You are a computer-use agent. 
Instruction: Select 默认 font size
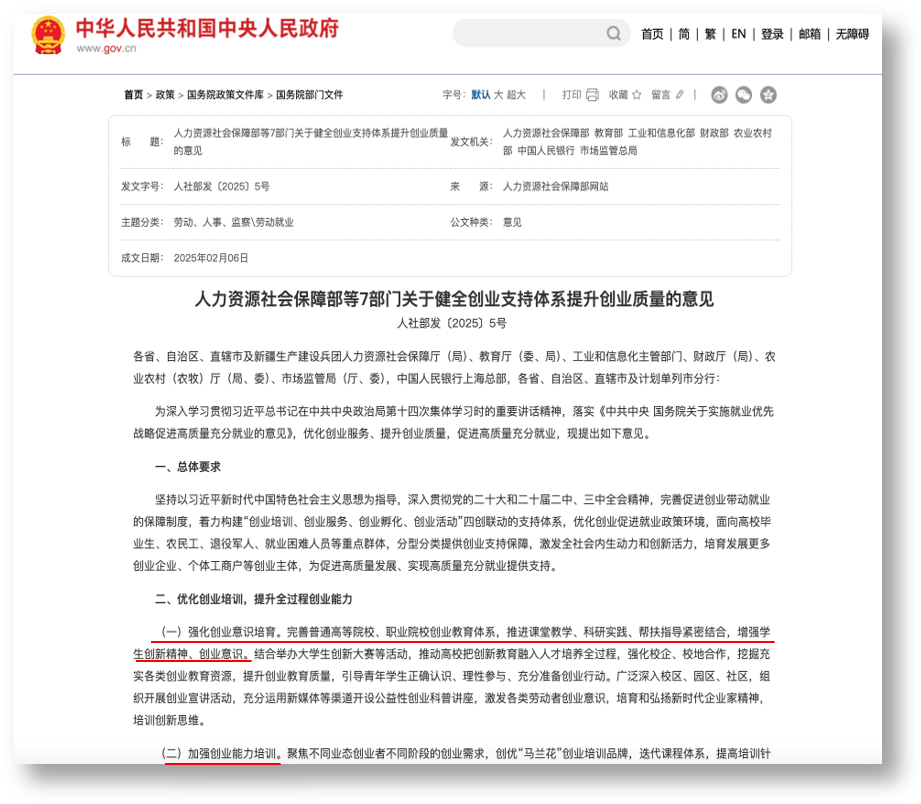click(x=480, y=95)
